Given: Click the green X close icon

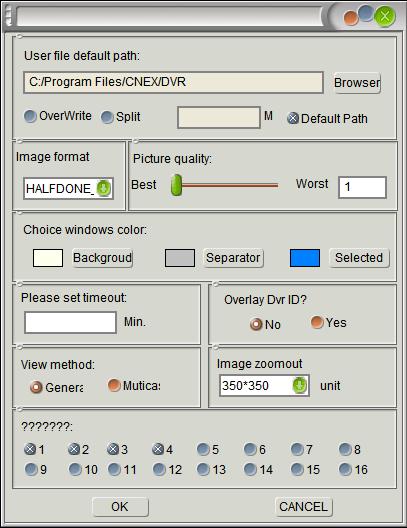Looking at the screenshot, I should tap(385, 16).
